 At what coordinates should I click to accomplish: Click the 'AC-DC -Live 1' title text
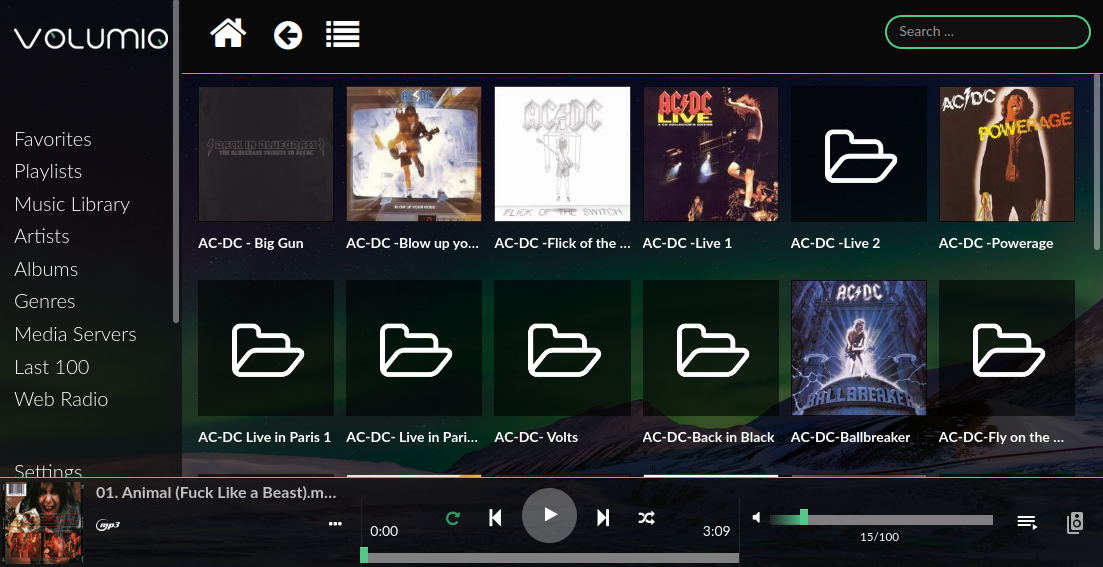[x=687, y=243]
